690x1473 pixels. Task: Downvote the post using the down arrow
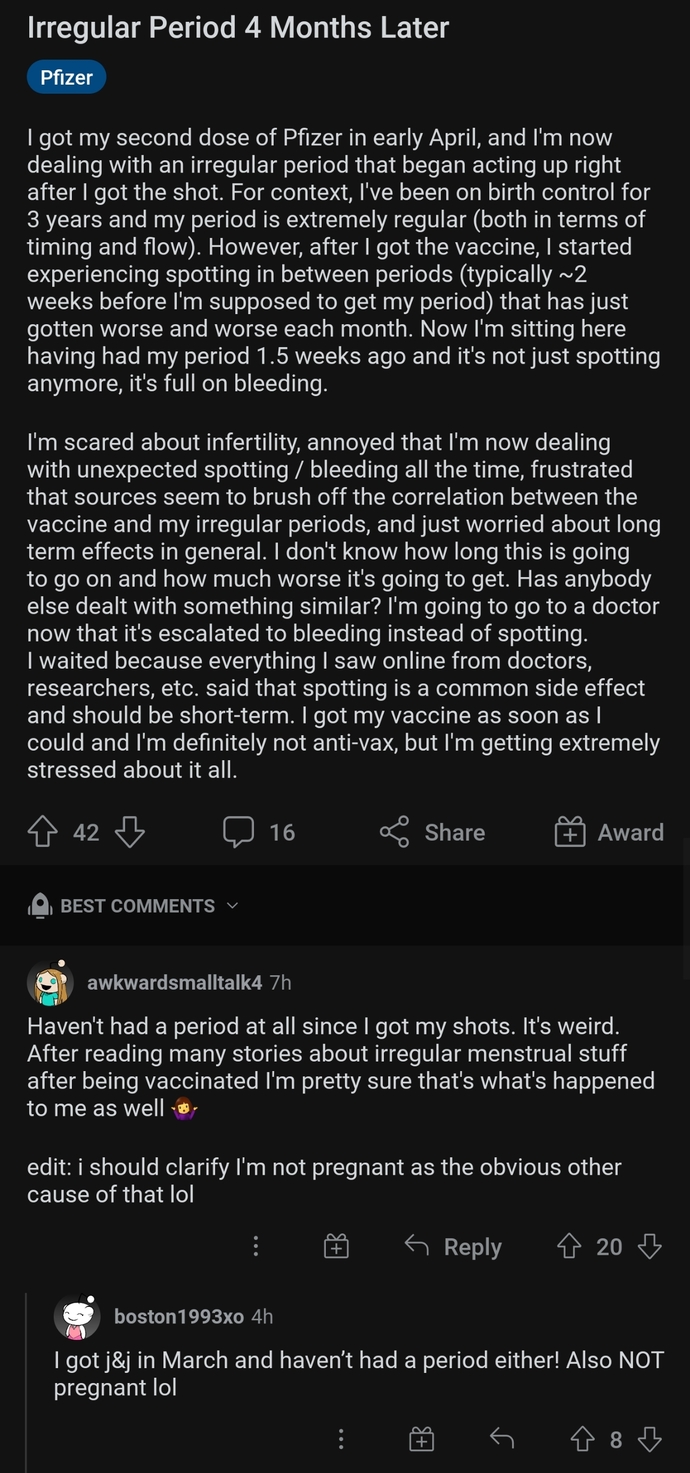pyautogui.click(x=129, y=832)
